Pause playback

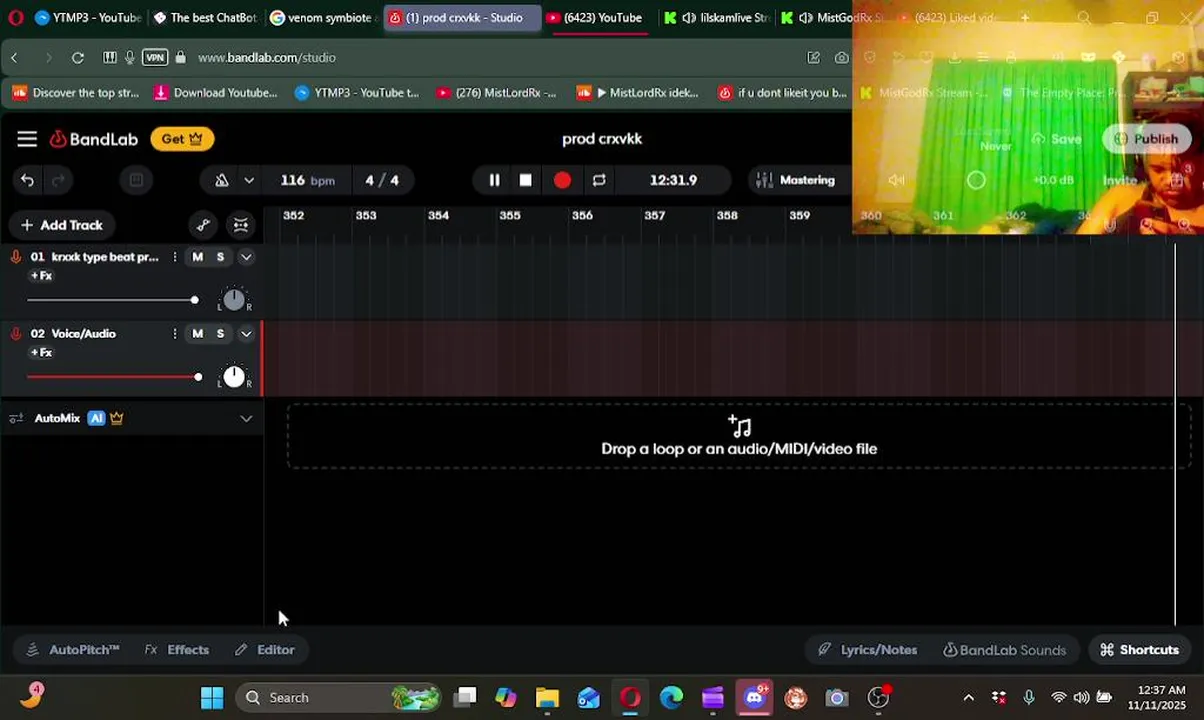[x=494, y=180]
